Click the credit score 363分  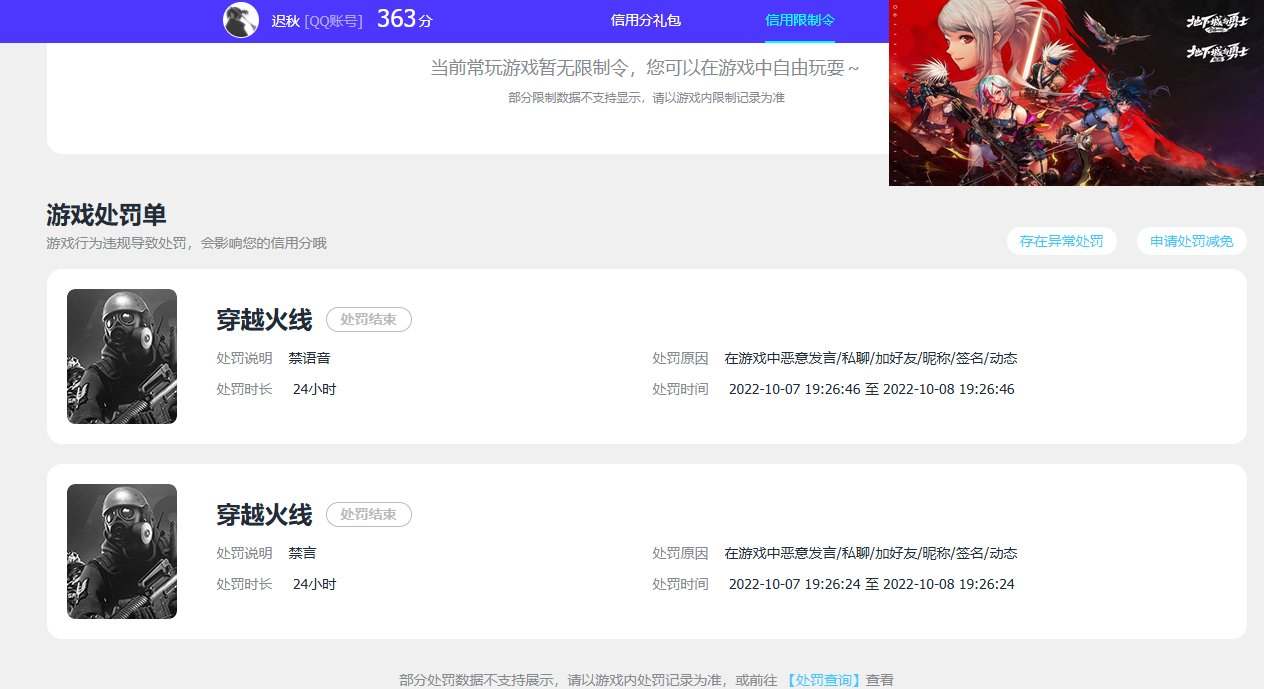coord(405,19)
